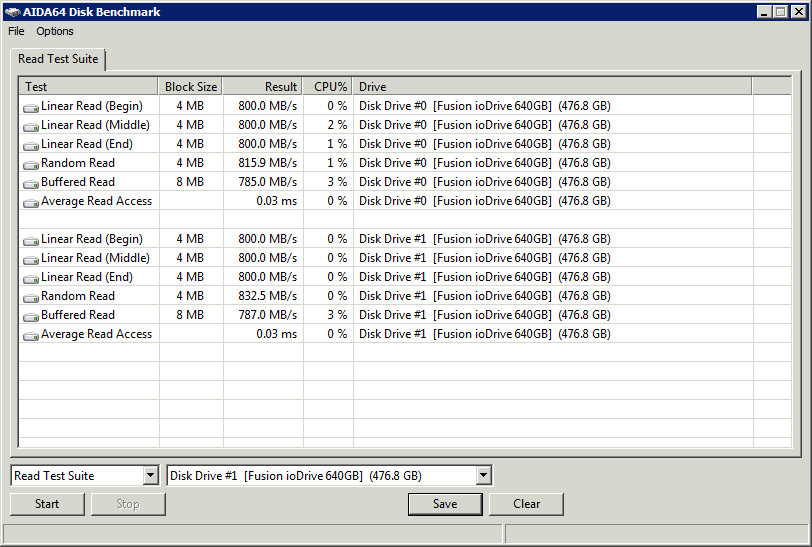This screenshot has width=812, height=547.
Task: Click Drive #1 Linear Read (Middle) test name
Action: 95,258
